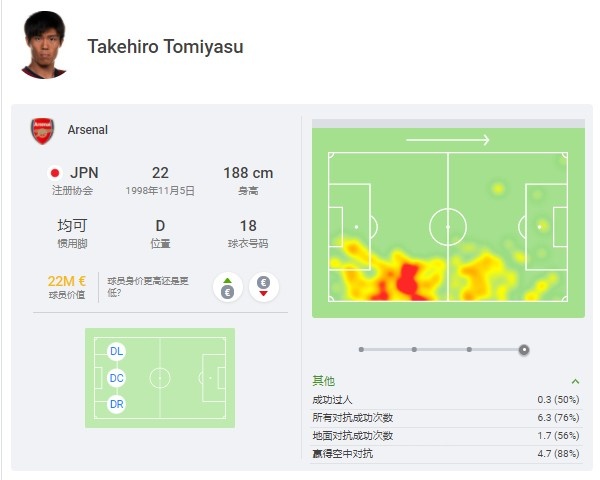
Task: Click the 成功过人 stat row
Action: pyautogui.click(x=446, y=400)
